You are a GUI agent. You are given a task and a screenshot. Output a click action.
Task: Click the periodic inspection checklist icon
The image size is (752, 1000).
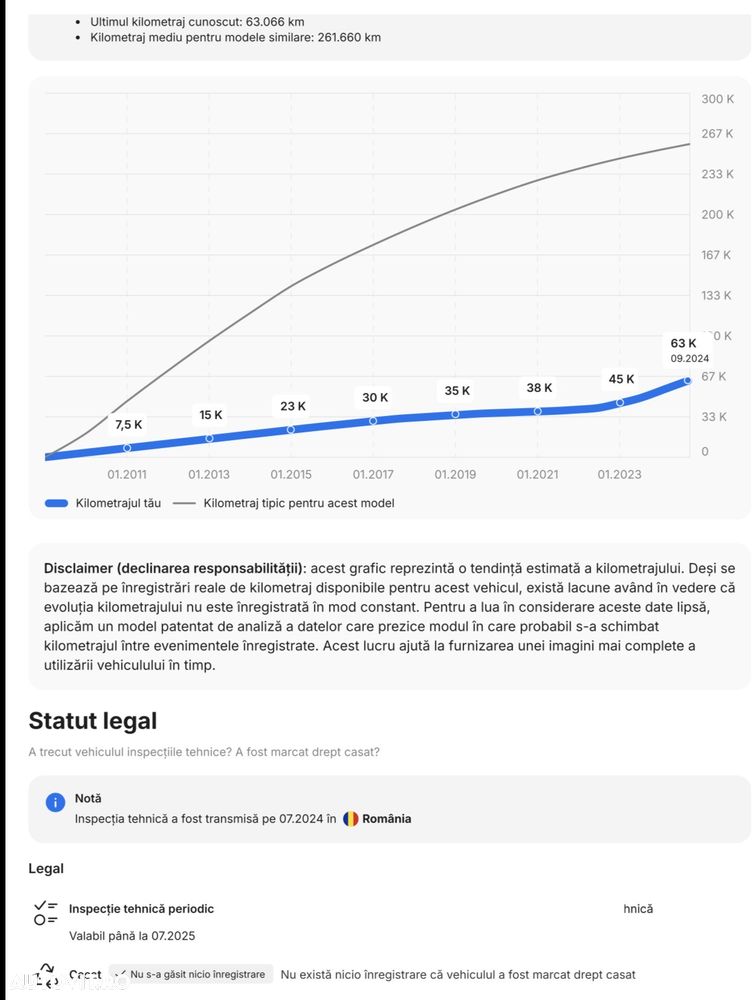46,912
